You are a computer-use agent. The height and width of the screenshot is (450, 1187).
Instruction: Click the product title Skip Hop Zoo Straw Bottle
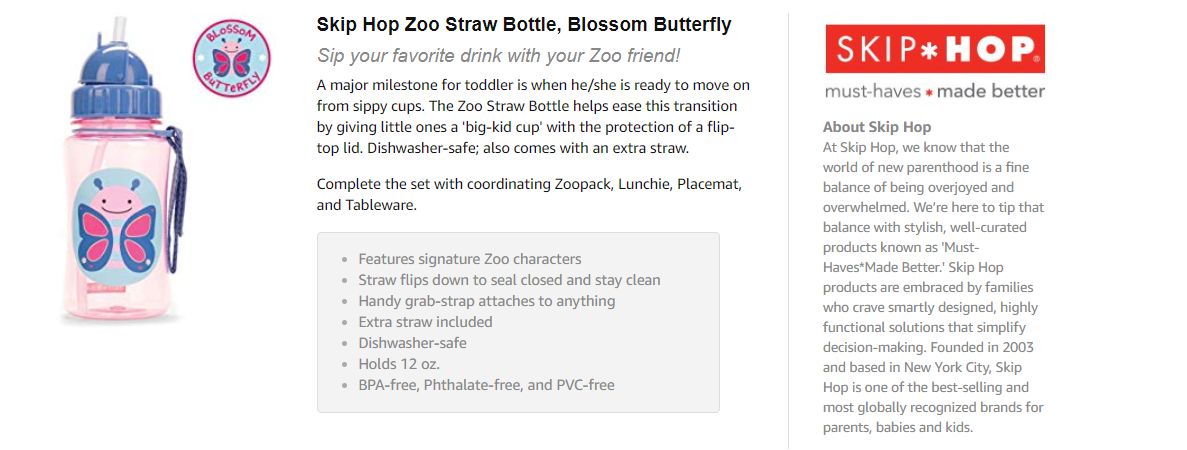pyautogui.click(x=523, y=24)
